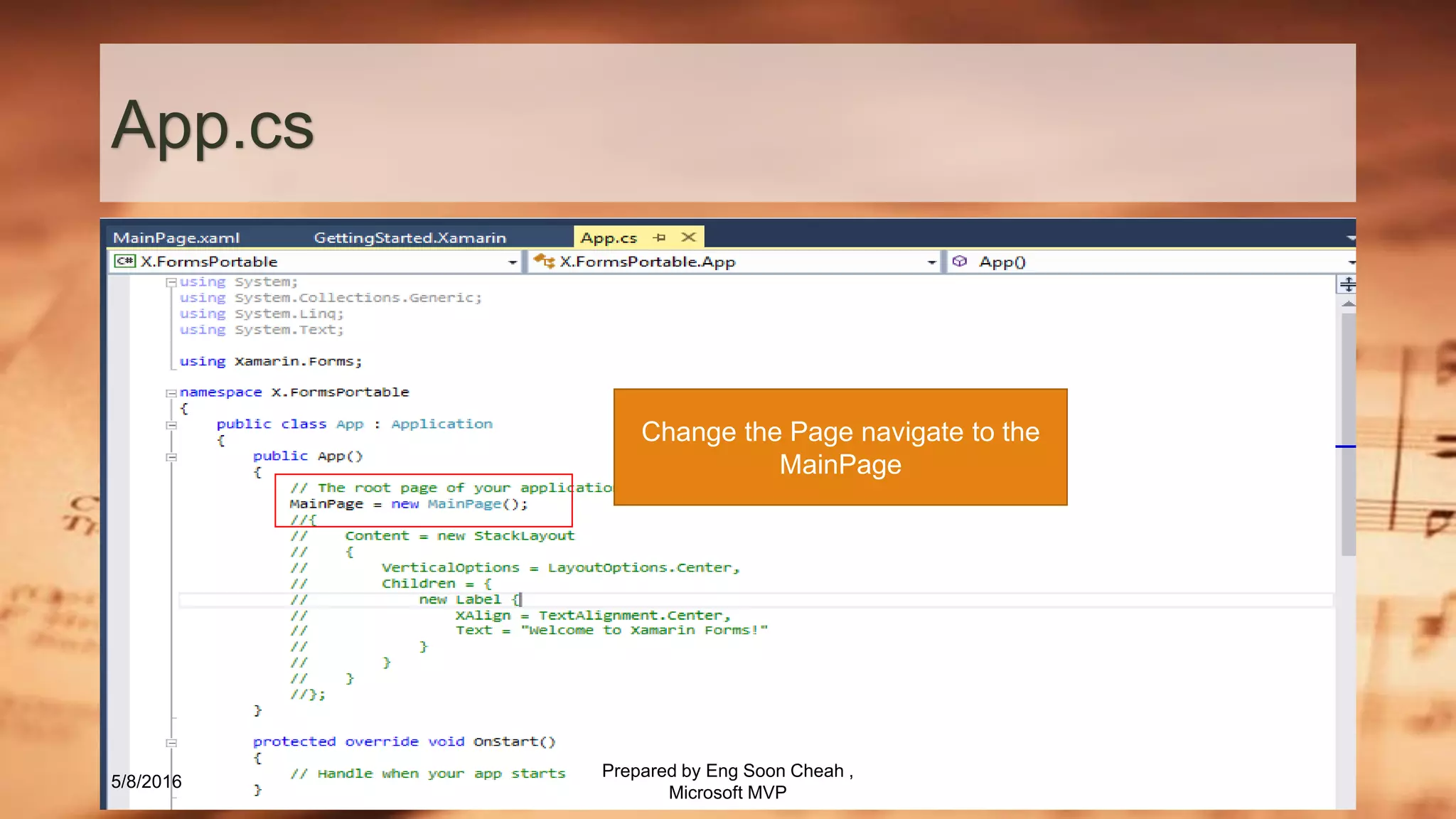The height and width of the screenshot is (819, 1456).
Task: Click the 'using System.Text;' line
Action: pyautogui.click(x=261, y=330)
